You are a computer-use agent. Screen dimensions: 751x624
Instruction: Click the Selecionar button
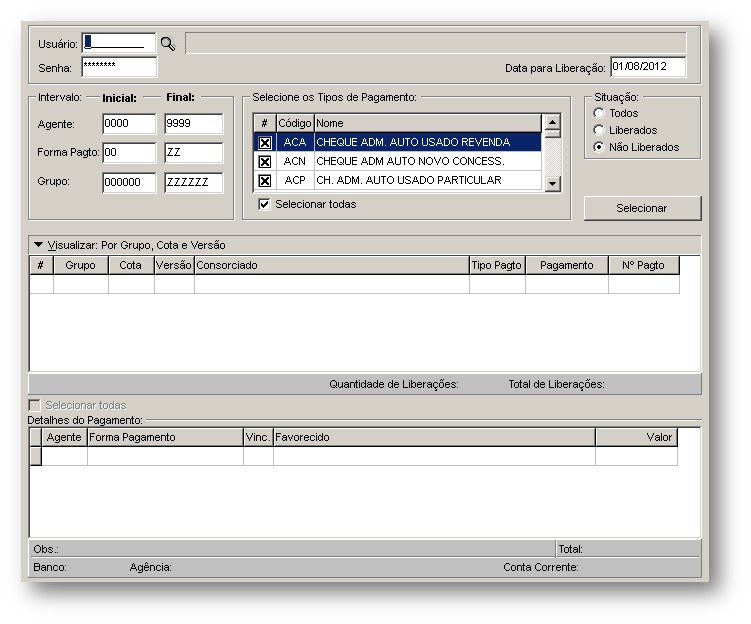click(642, 208)
